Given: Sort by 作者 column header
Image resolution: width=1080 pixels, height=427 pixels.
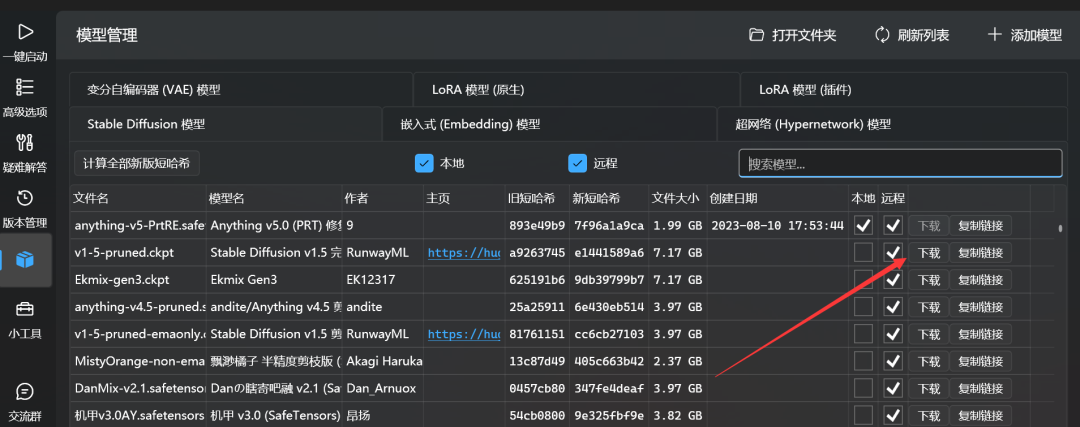Looking at the screenshot, I should tap(382, 198).
